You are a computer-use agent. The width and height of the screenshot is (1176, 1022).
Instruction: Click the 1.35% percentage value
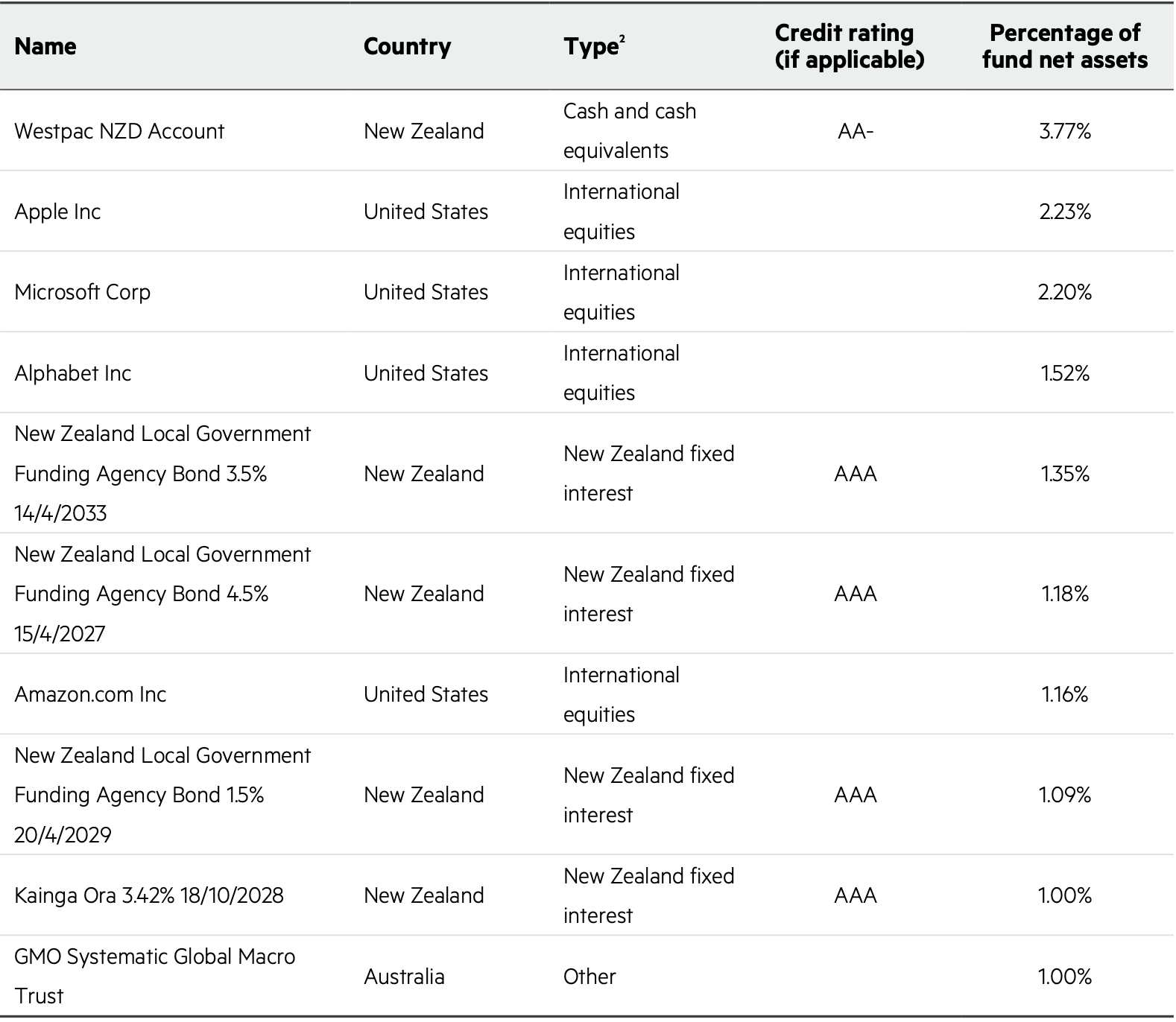1064,474
